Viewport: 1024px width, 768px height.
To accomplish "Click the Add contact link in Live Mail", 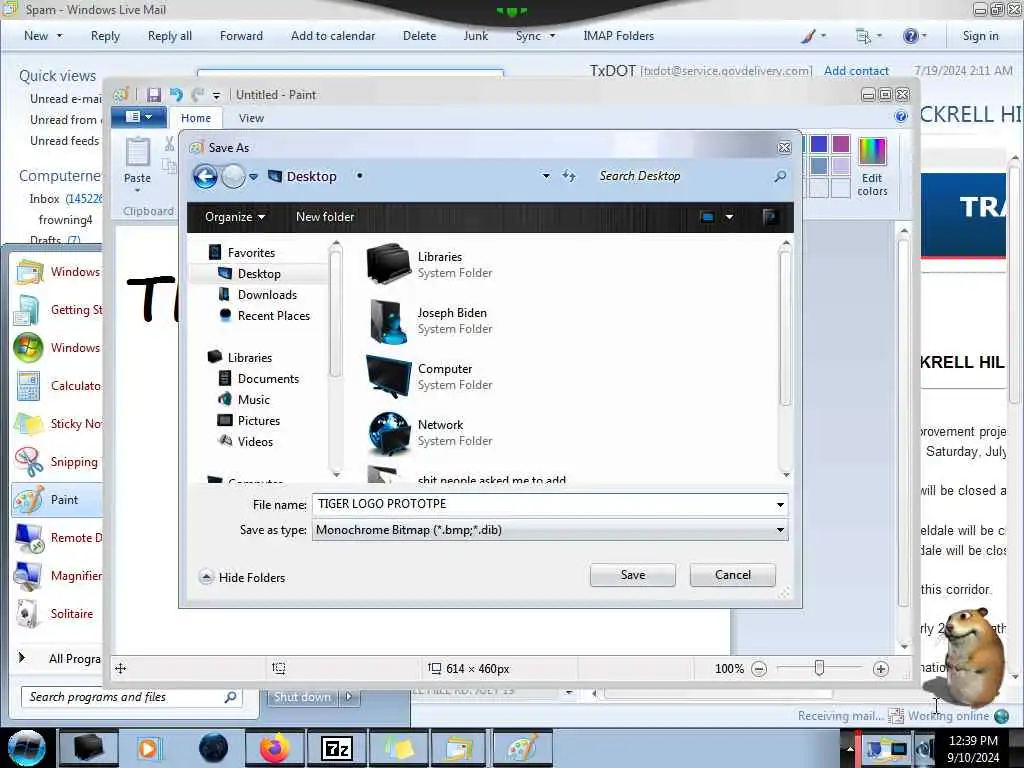I will pos(856,71).
